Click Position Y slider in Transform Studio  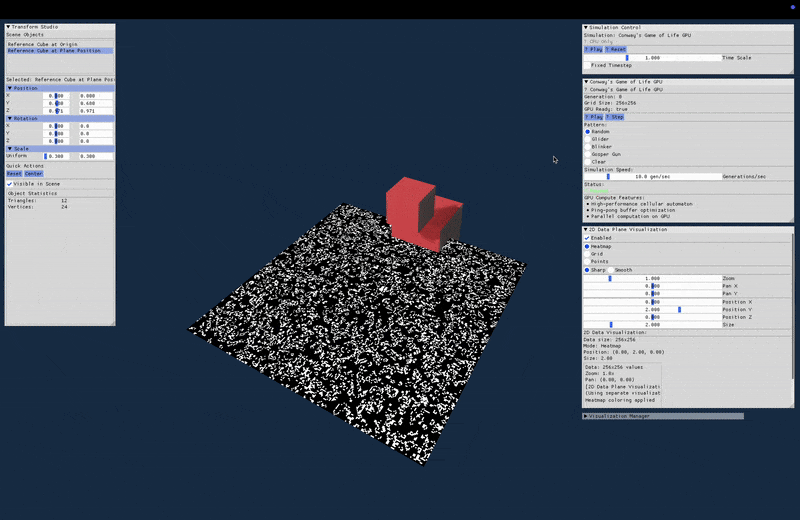[x=56, y=104]
